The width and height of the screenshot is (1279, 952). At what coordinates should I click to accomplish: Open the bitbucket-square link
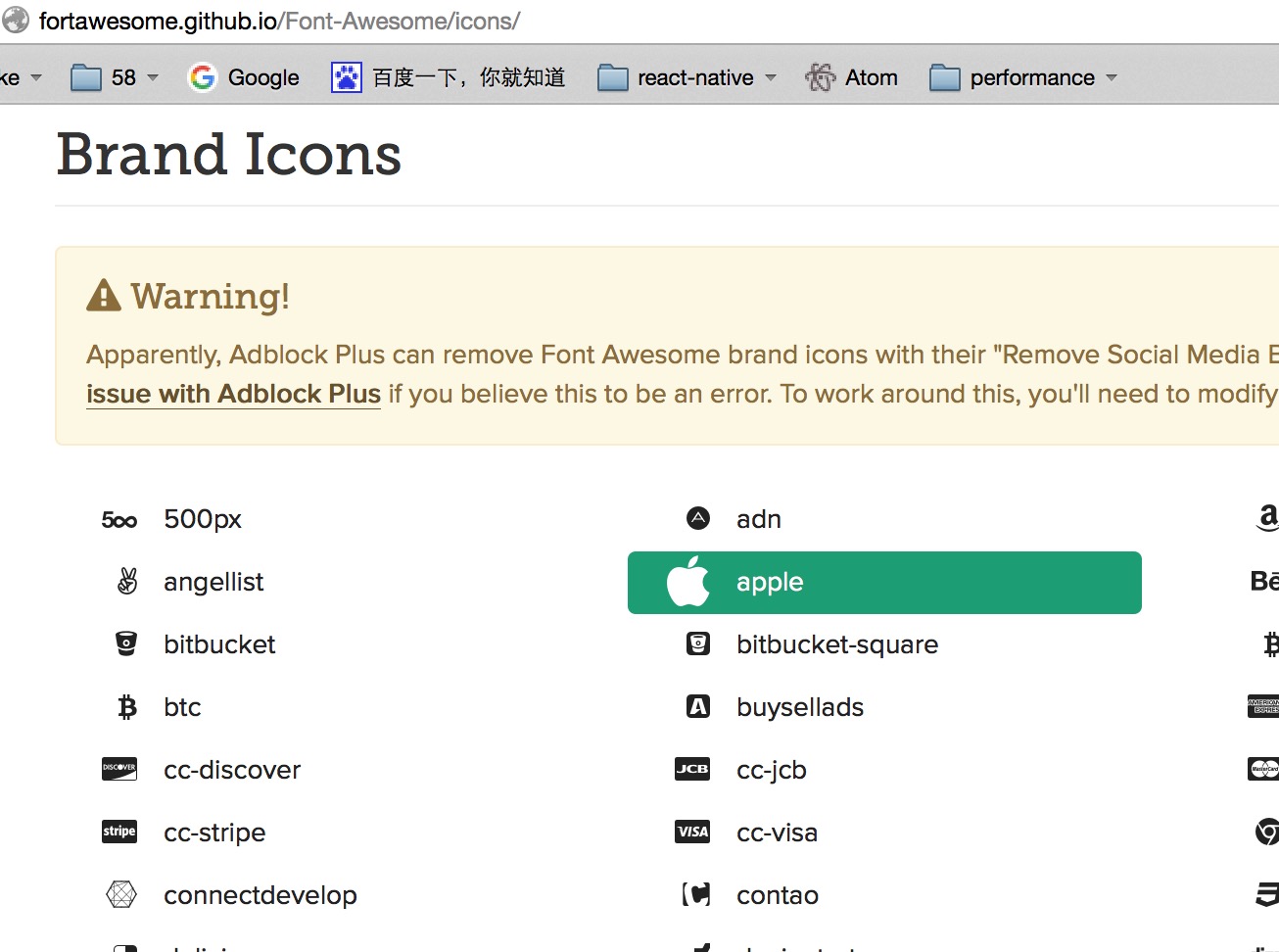point(837,644)
